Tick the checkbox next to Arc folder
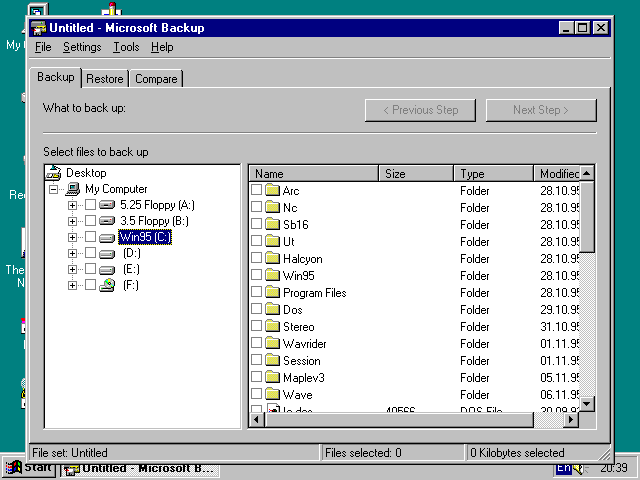640x480 pixels. 257,191
